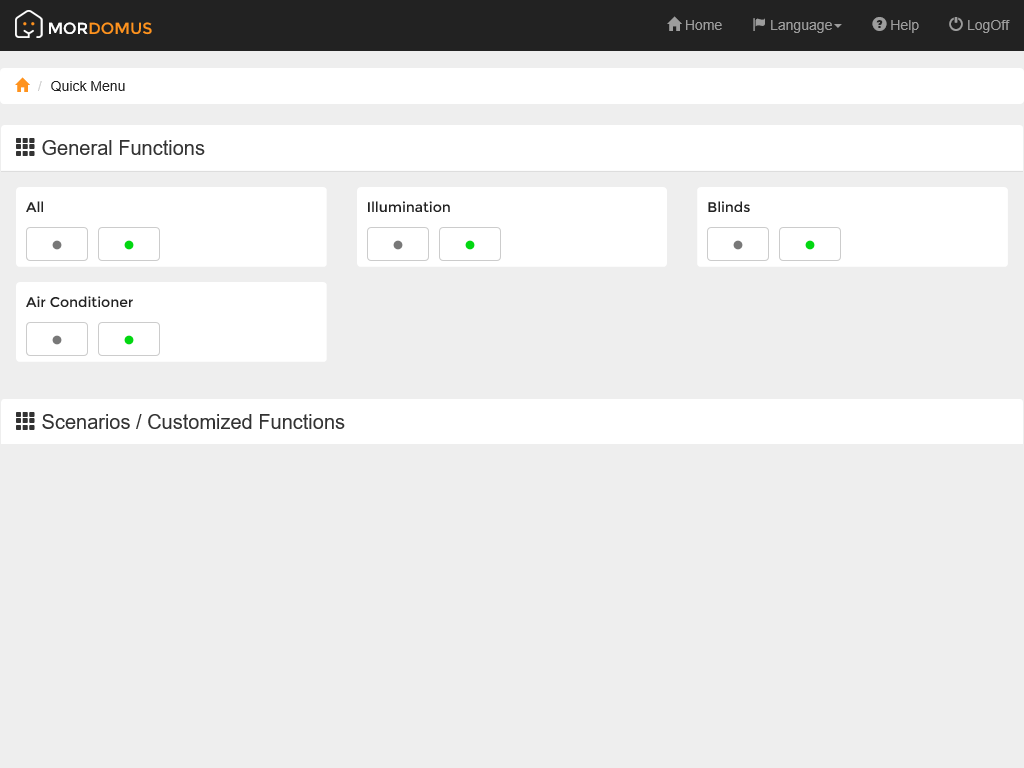This screenshot has height=768, width=1024.
Task: Click the grid icon beside General Functions
Action: pos(25,147)
